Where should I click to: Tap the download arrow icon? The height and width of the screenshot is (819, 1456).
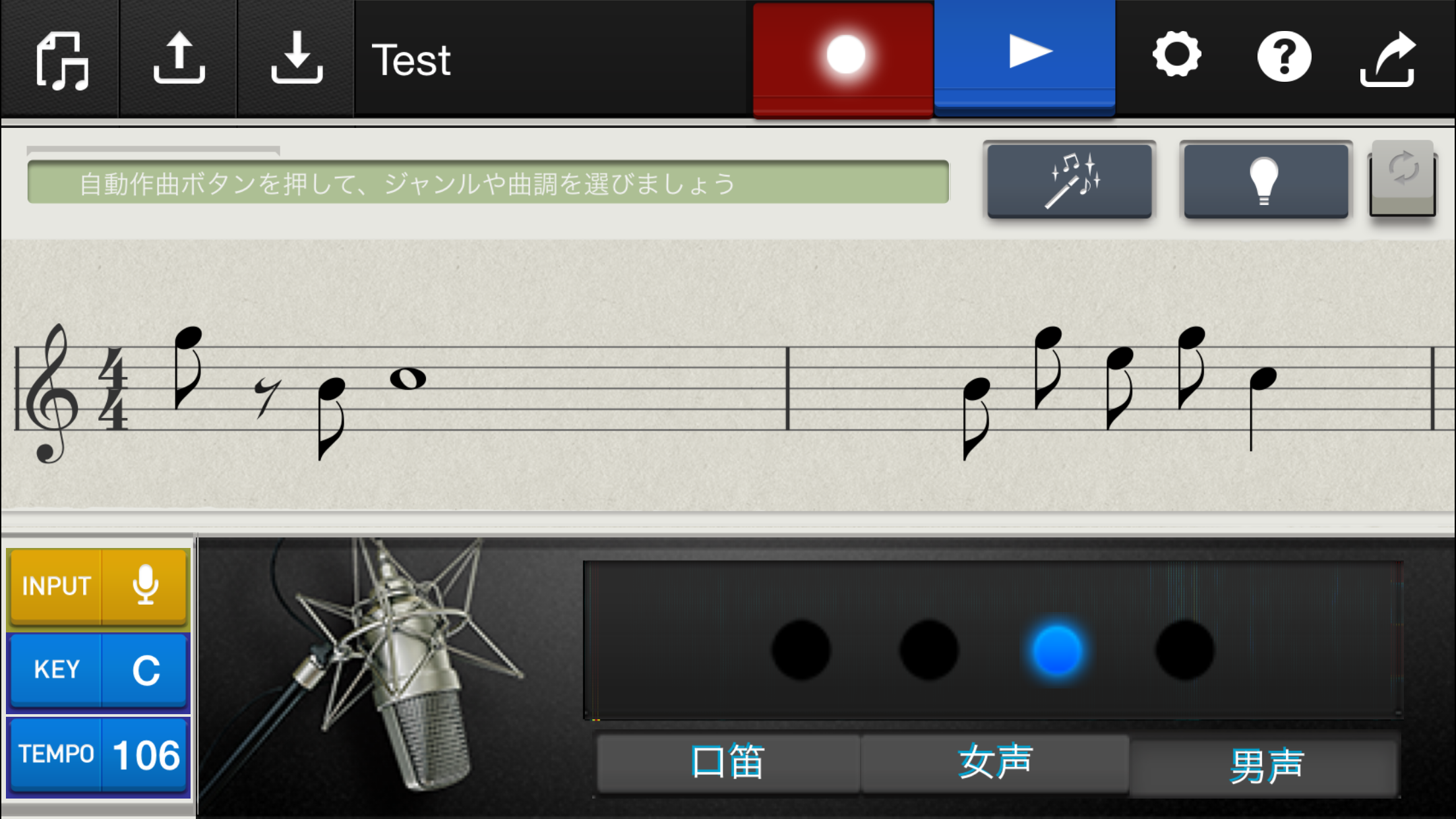coord(296,57)
